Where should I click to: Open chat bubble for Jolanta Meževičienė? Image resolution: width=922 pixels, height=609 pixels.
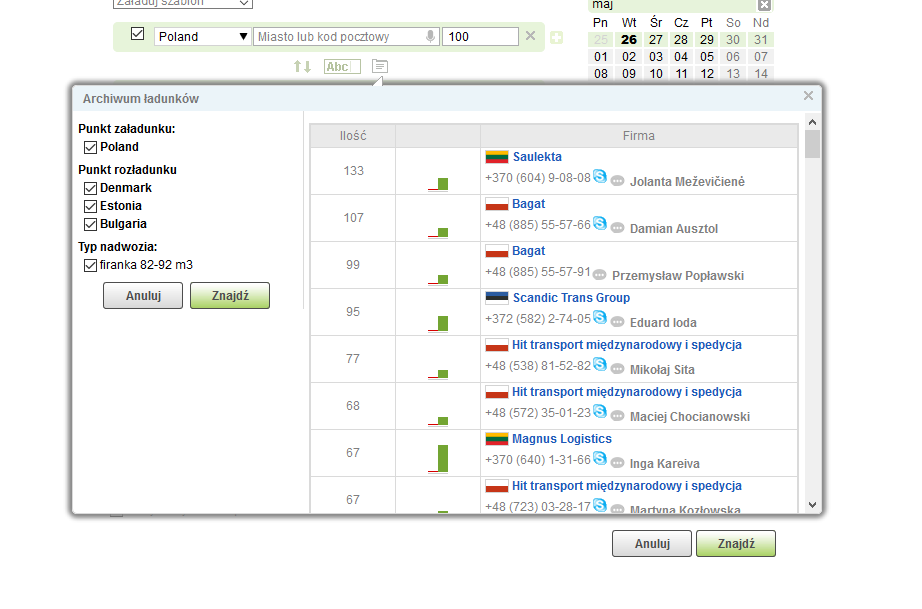point(617,181)
